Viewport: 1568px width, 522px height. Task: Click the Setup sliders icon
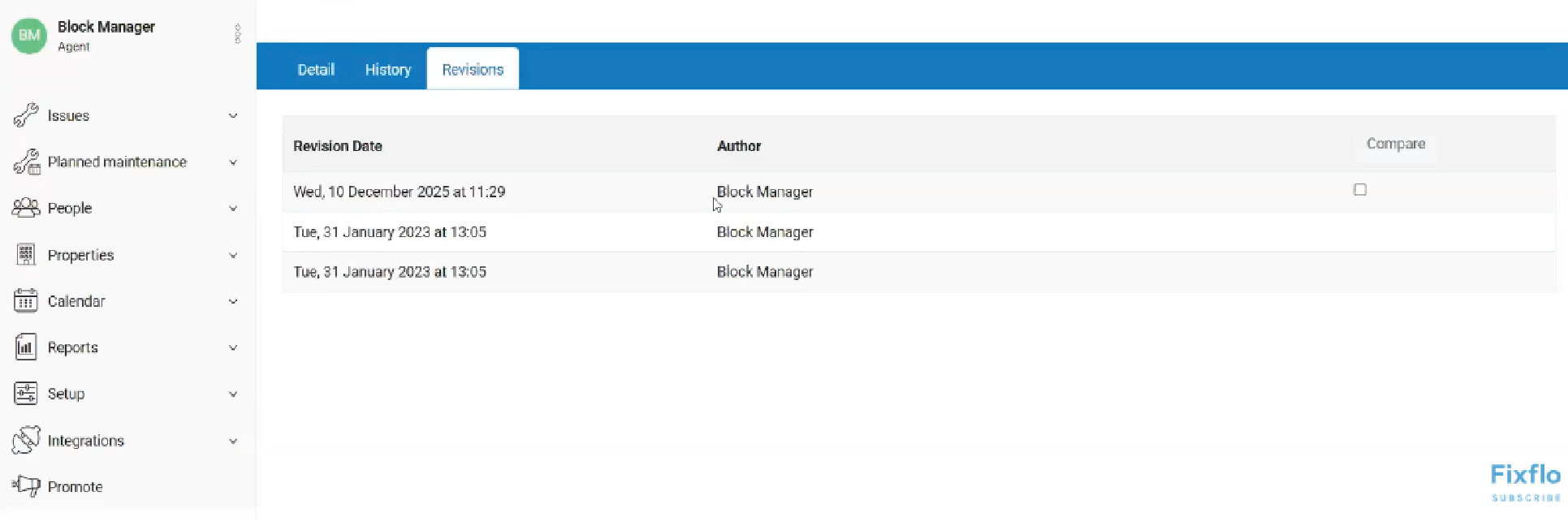(x=26, y=394)
